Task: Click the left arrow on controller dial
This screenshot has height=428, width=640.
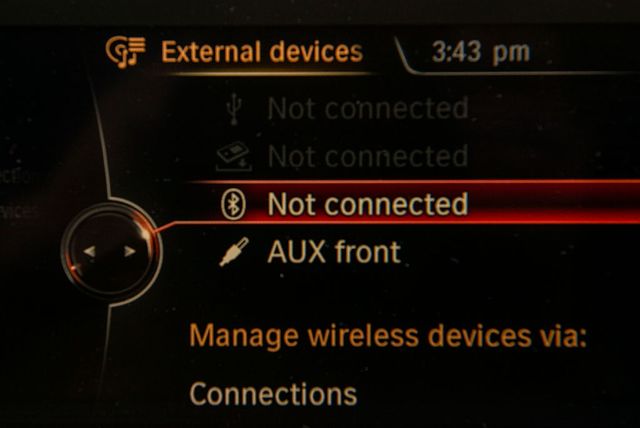Action: tap(90, 251)
